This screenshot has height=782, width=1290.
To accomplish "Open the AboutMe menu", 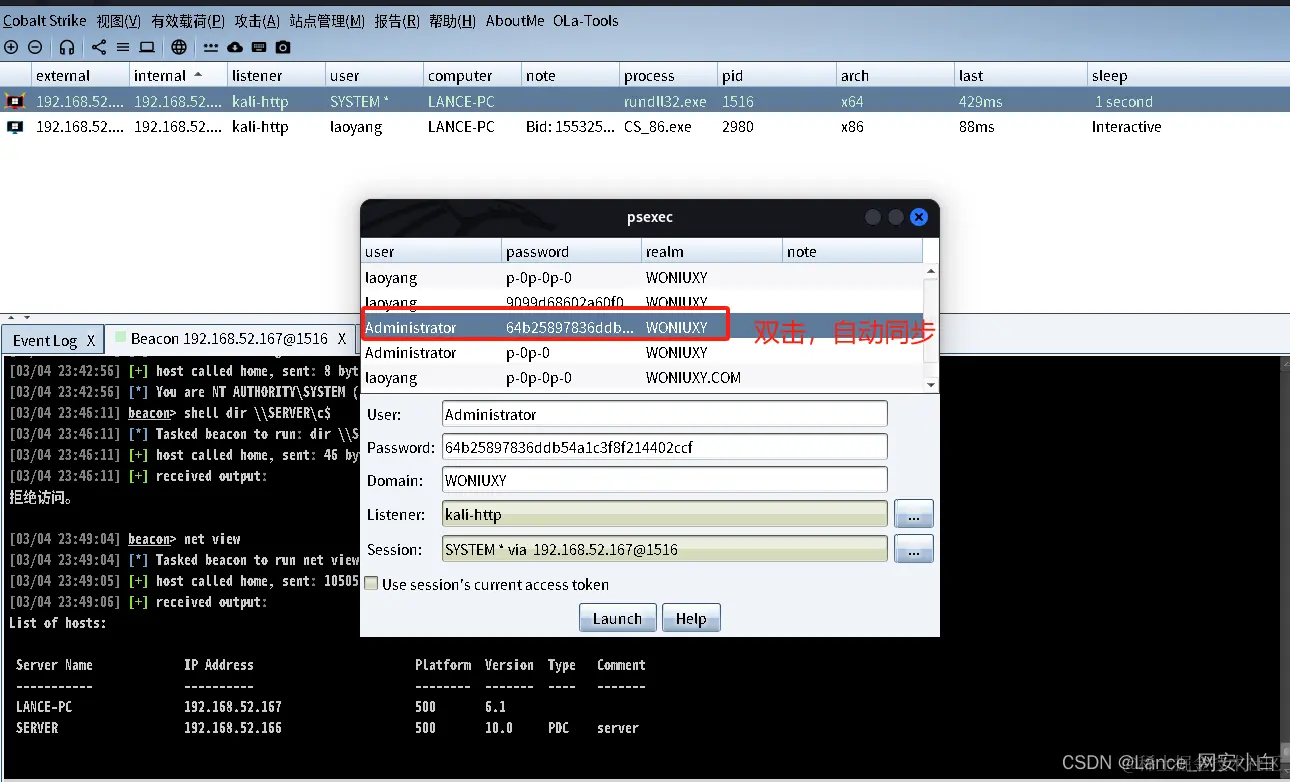I will point(515,20).
